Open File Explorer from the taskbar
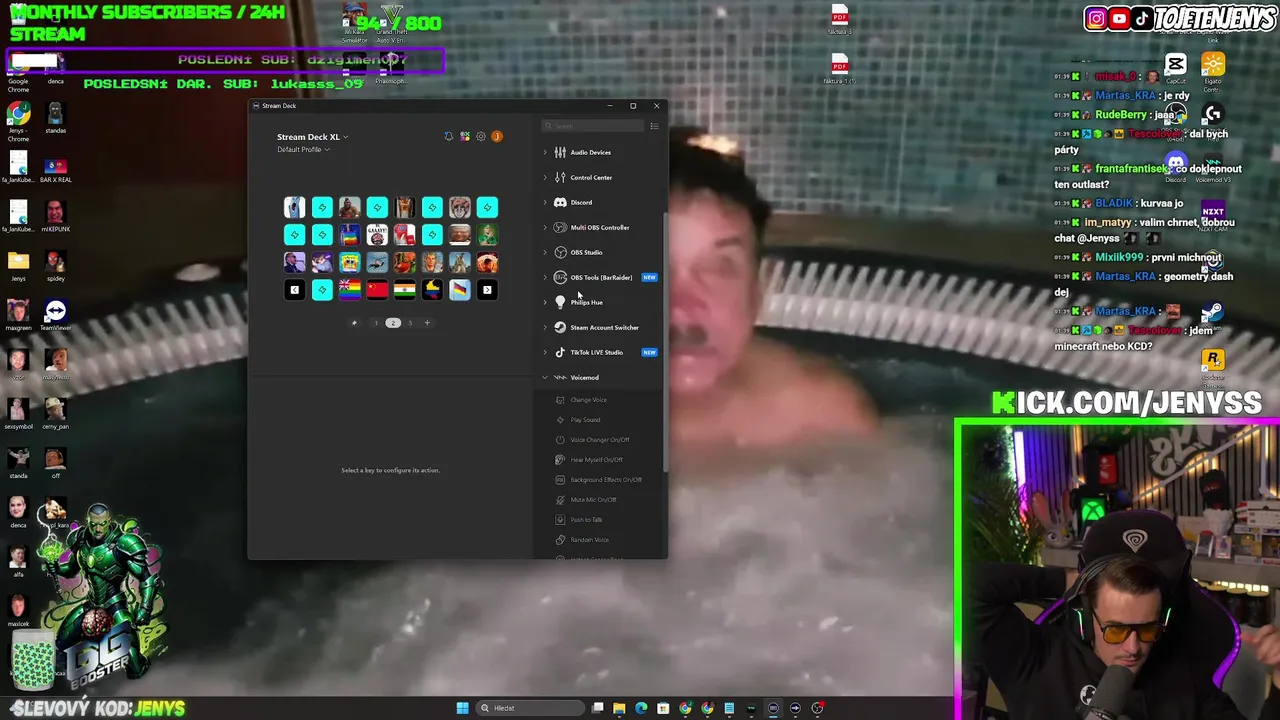Screen dimensions: 1280x720 [619, 708]
